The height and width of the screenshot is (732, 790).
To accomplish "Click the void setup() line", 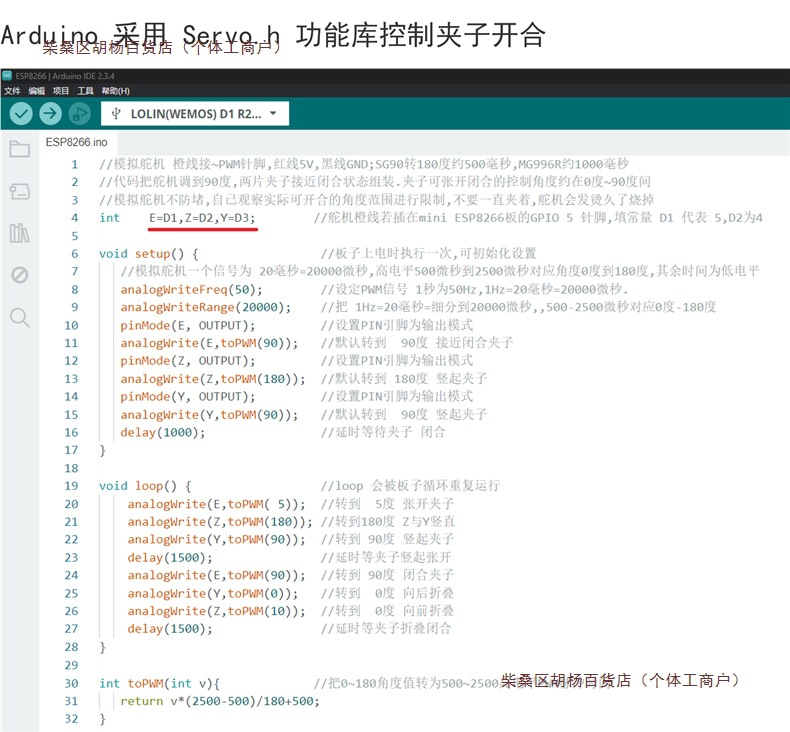I will 149,253.
